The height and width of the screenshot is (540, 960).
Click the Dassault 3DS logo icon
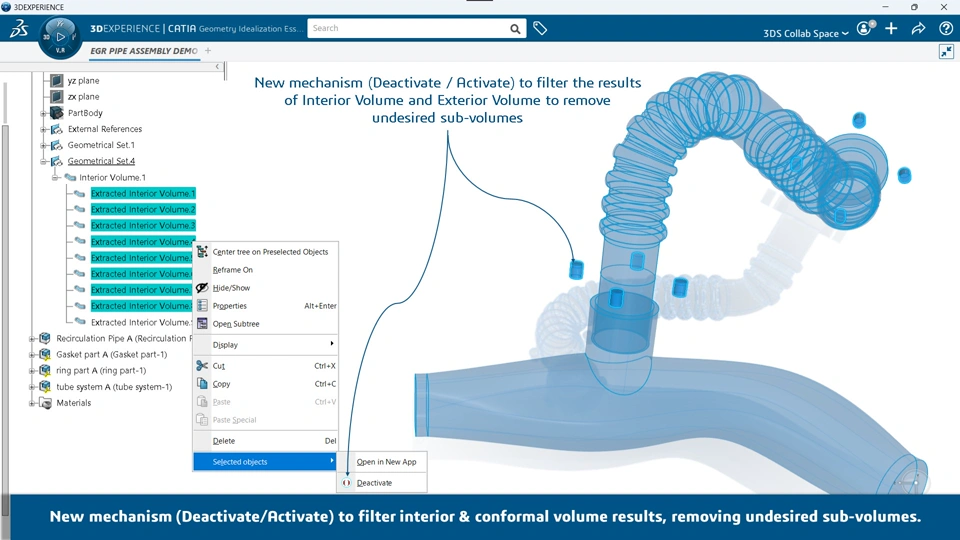coord(19,28)
